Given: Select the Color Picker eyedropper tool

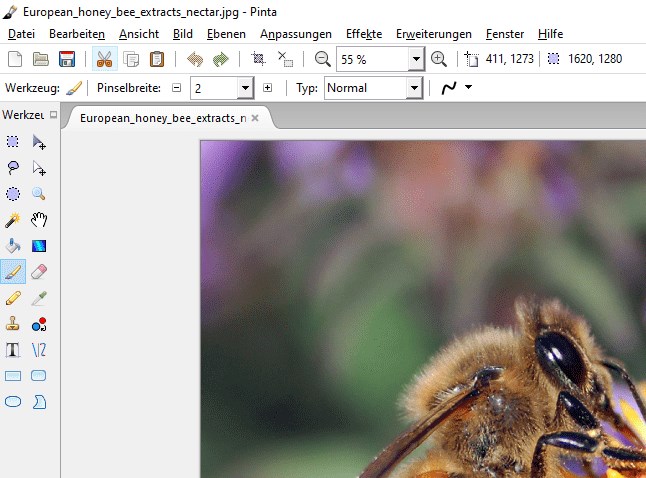Looking at the screenshot, I should (x=39, y=298).
